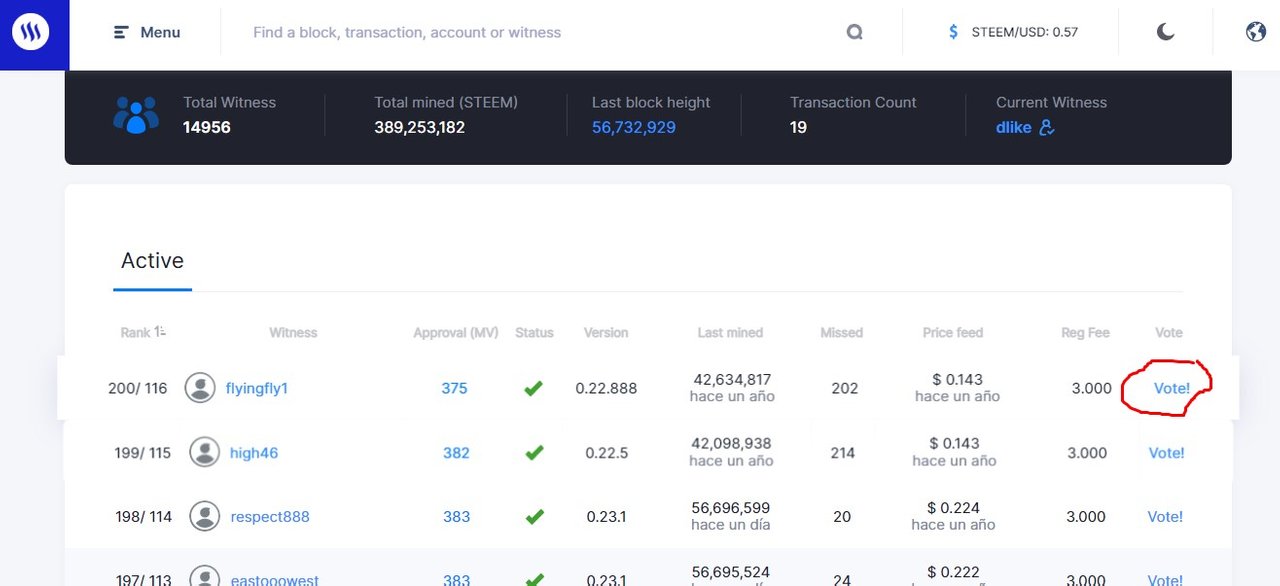Viewport: 1280px width, 586px height.
Task: Click rank 200/ 116 cell
Action: [138, 388]
